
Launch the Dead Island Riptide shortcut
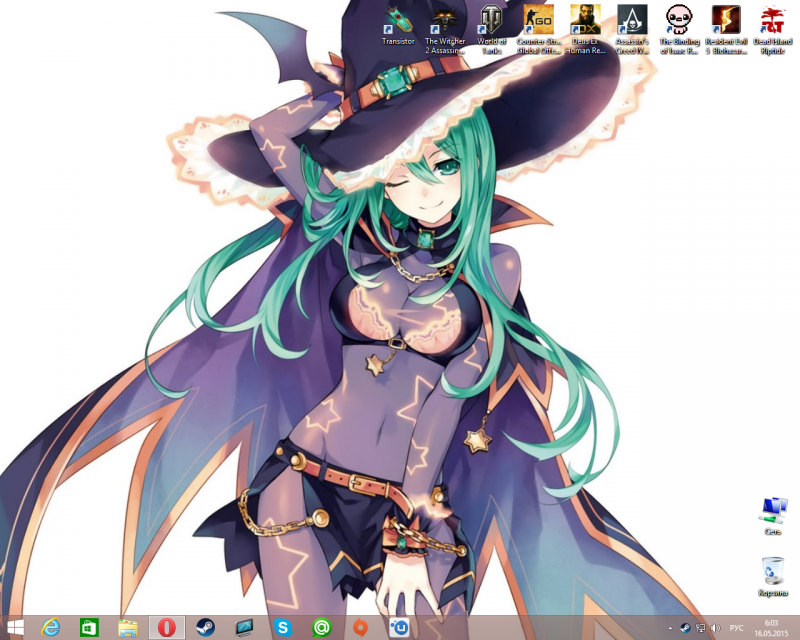click(x=772, y=31)
